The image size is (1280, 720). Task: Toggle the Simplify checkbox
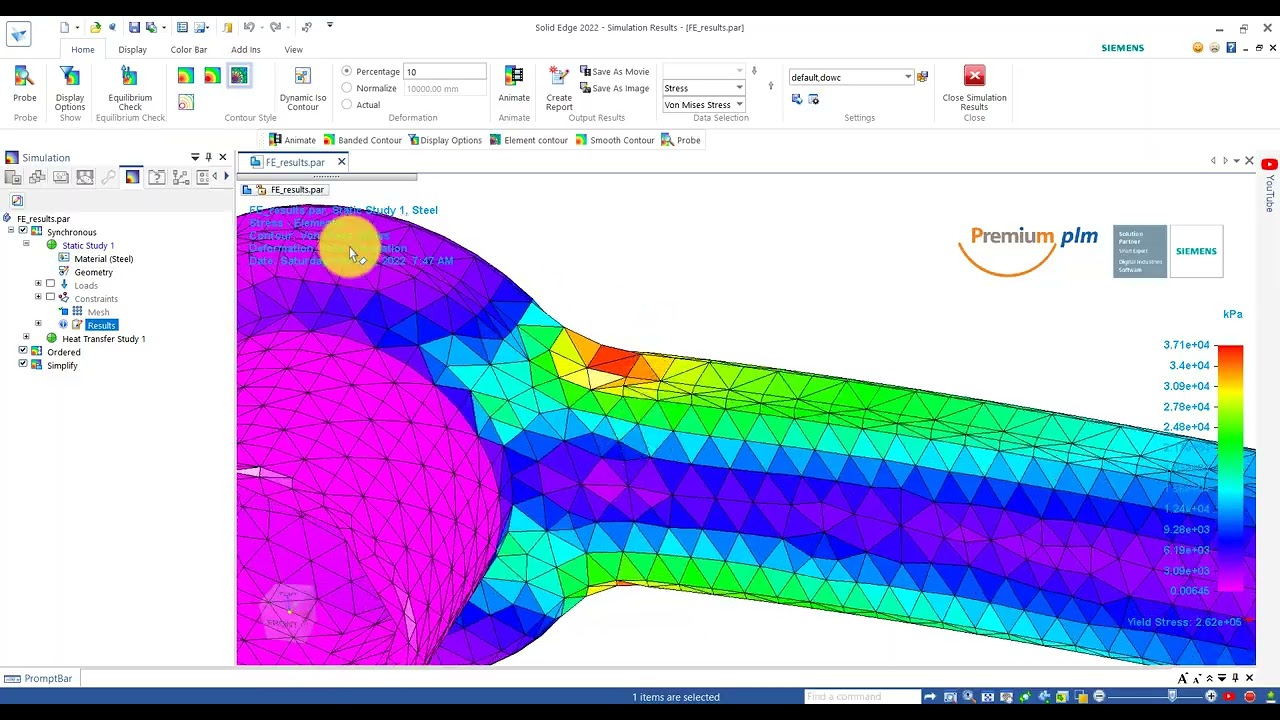point(23,365)
